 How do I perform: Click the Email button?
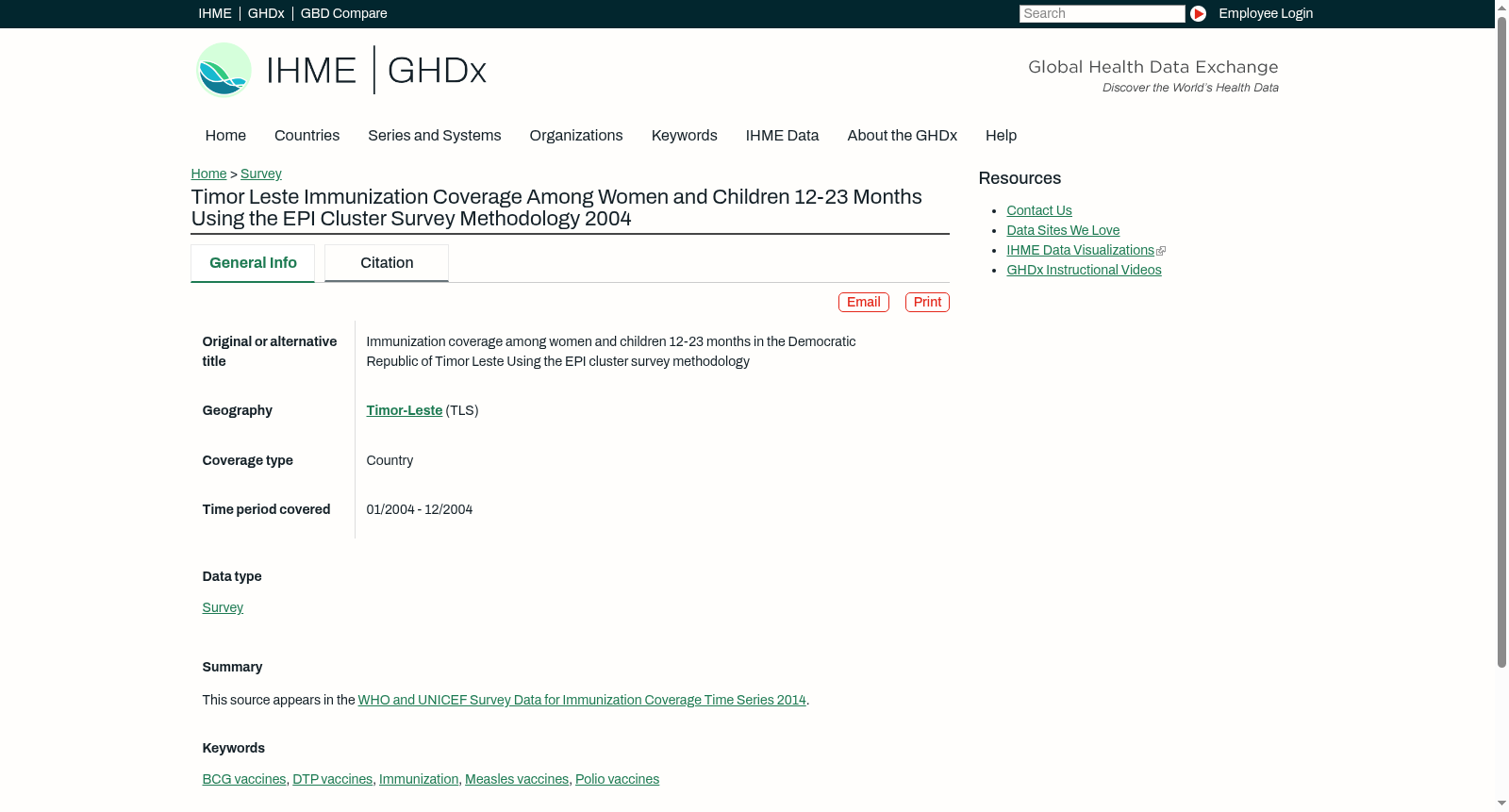tap(864, 302)
